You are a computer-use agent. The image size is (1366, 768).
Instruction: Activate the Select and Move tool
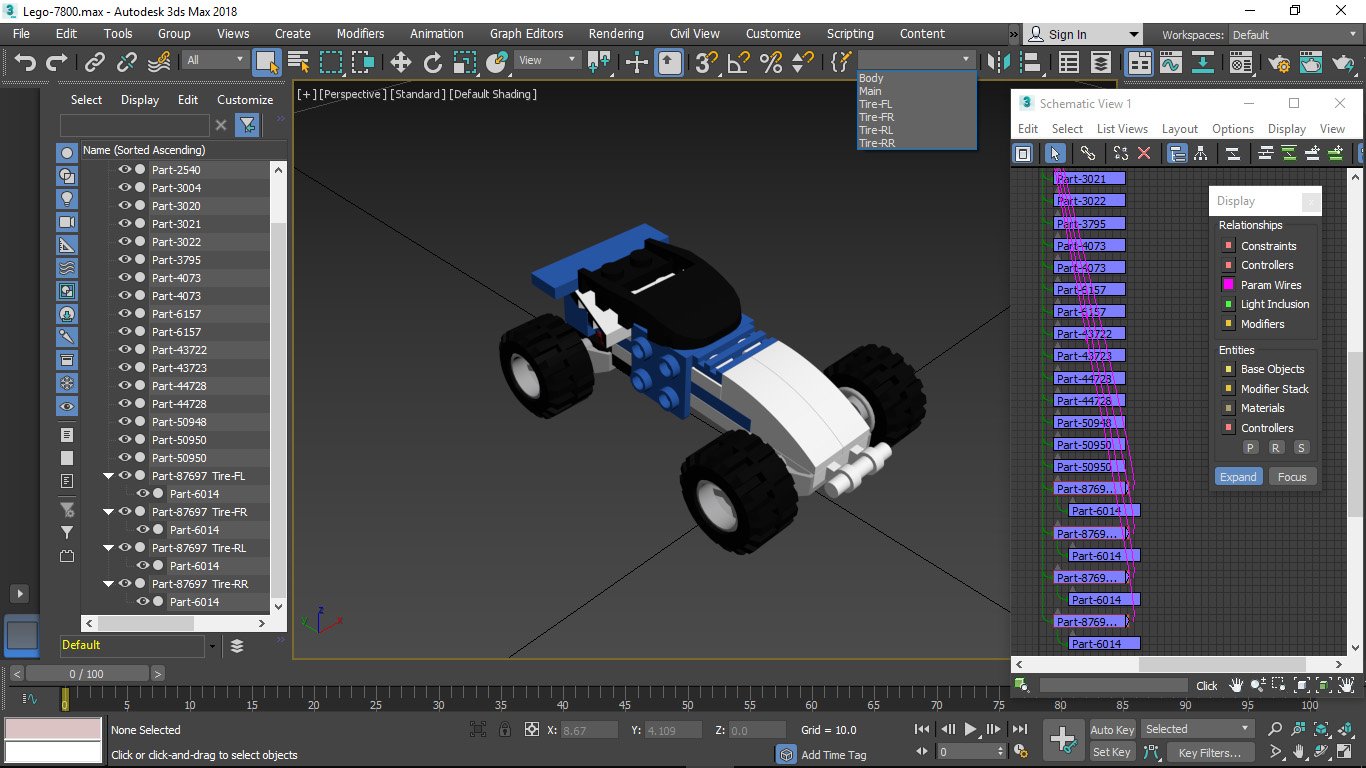point(401,62)
